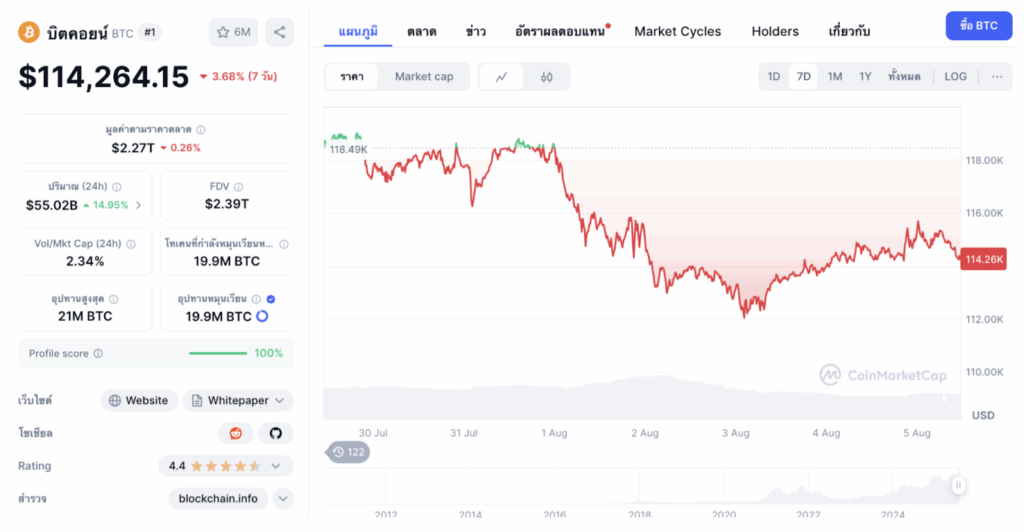This screenshot has height=532, width=1024.
Task: Toggle chart to Market cap view
Action: tap(424, 77)
